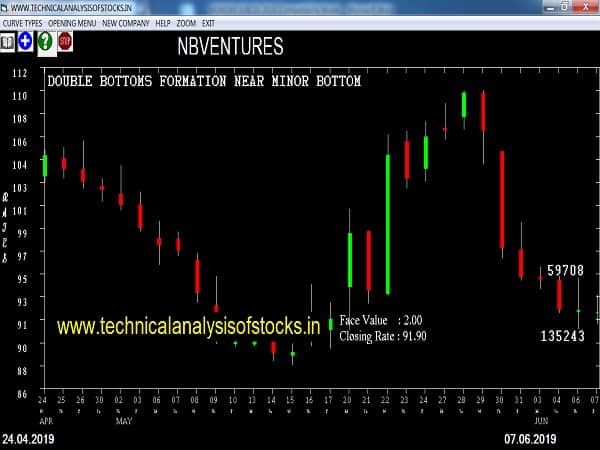Close the window with the red X
This screenshot has width=600, height=450.
(587, 6)
